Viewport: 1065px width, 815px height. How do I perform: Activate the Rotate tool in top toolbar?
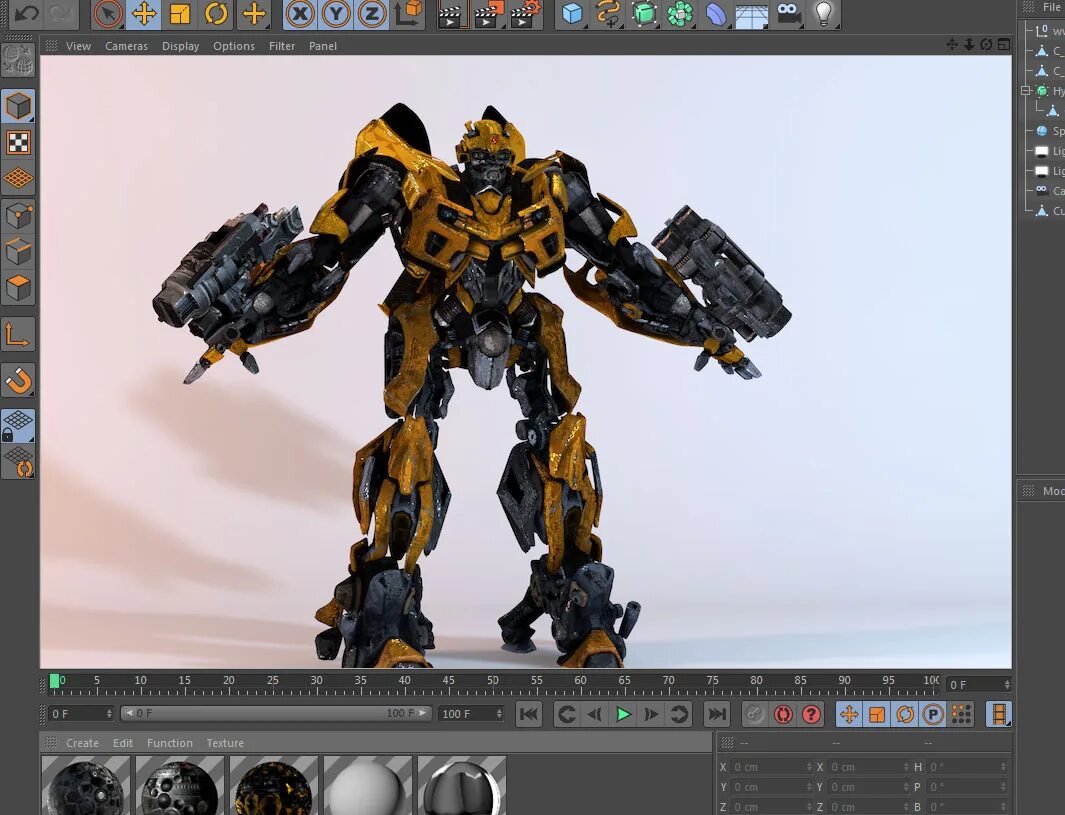(x=216, y=14)
